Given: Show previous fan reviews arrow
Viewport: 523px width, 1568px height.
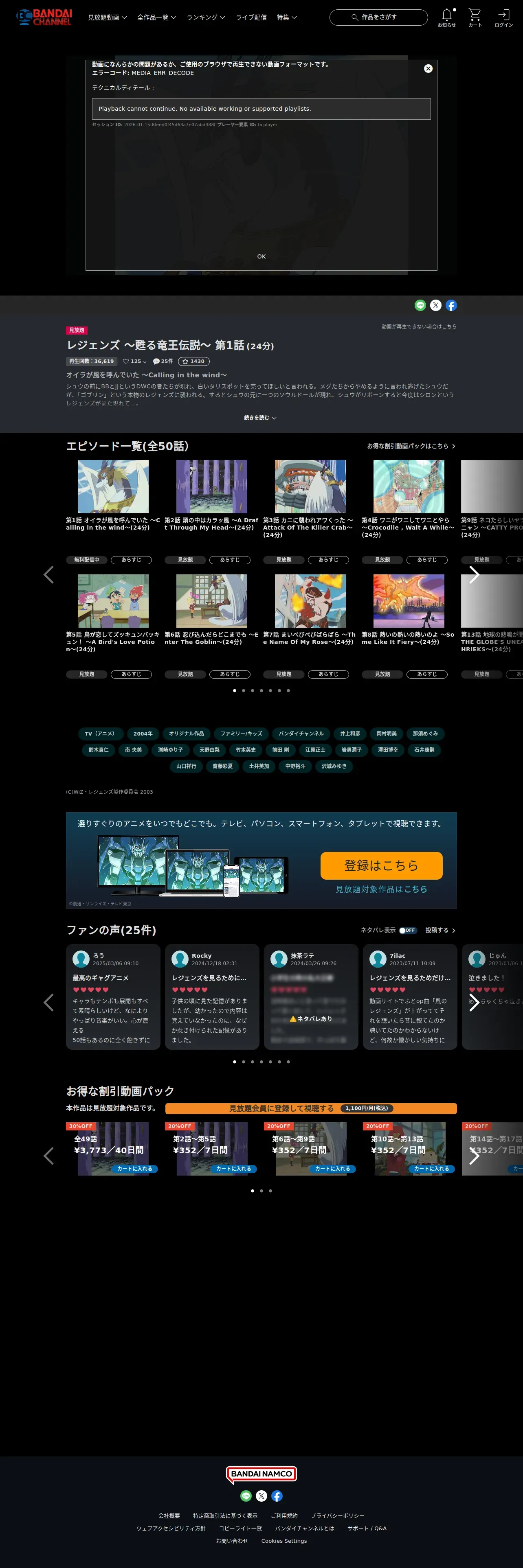Looking at the screenshot, I should [x=49, y=1003].
